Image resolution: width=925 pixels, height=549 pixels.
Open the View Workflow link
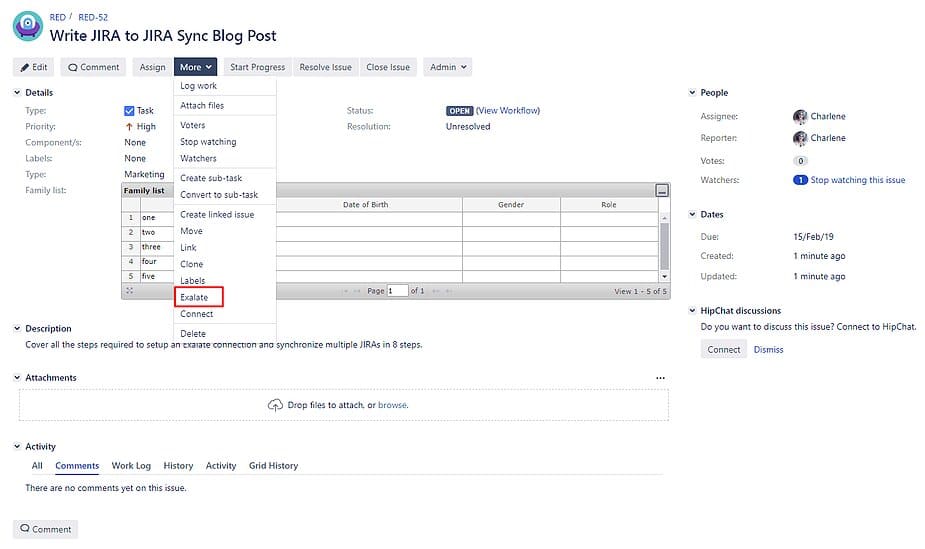coord(508,111)
